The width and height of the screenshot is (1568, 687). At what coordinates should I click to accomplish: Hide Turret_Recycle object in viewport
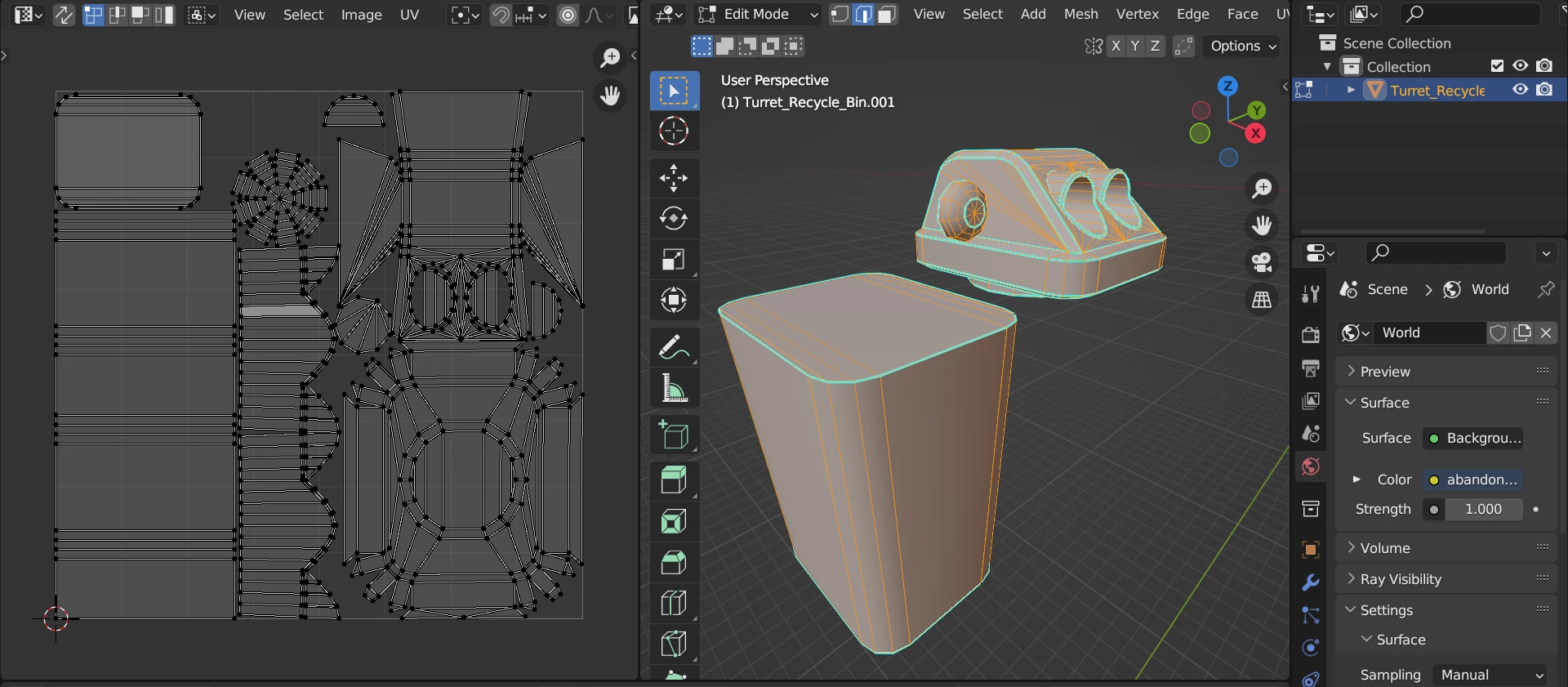tap(1520, 90)
